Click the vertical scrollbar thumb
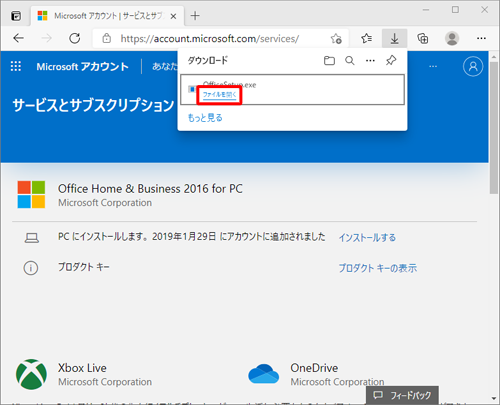Viewport: 500px width, 405px height. tap(494, 127)
